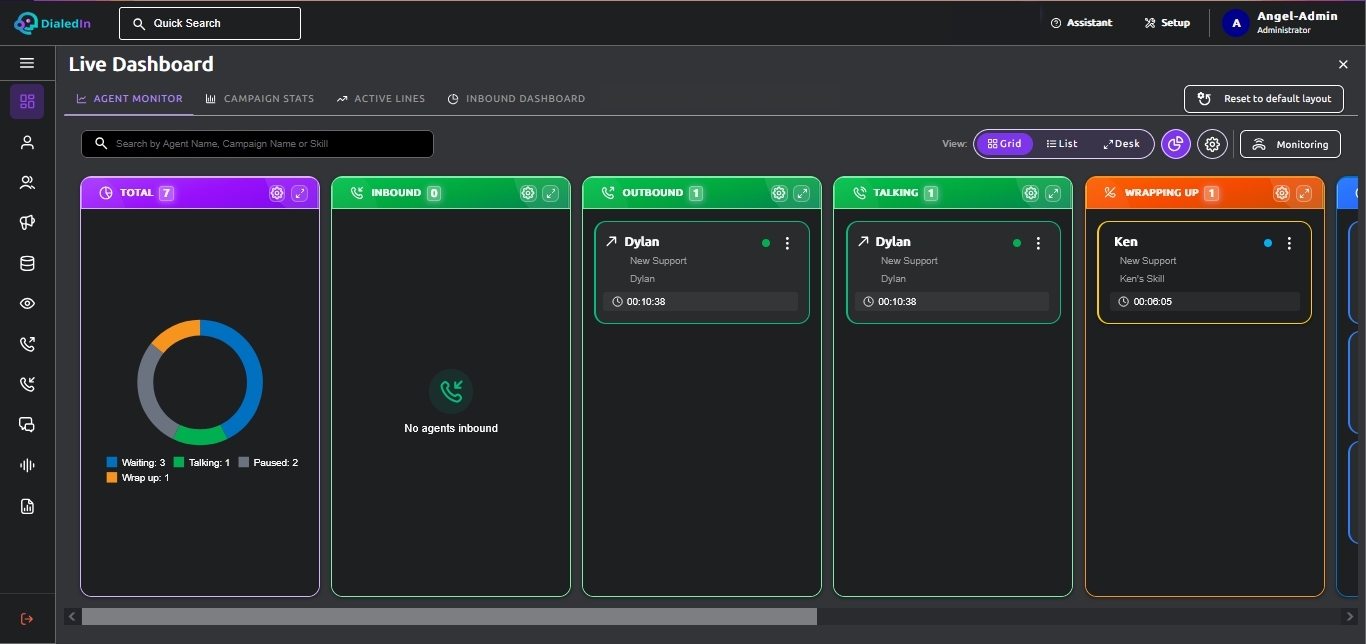Toggle the purple pie chart view button

click(x=1176, y=144)
